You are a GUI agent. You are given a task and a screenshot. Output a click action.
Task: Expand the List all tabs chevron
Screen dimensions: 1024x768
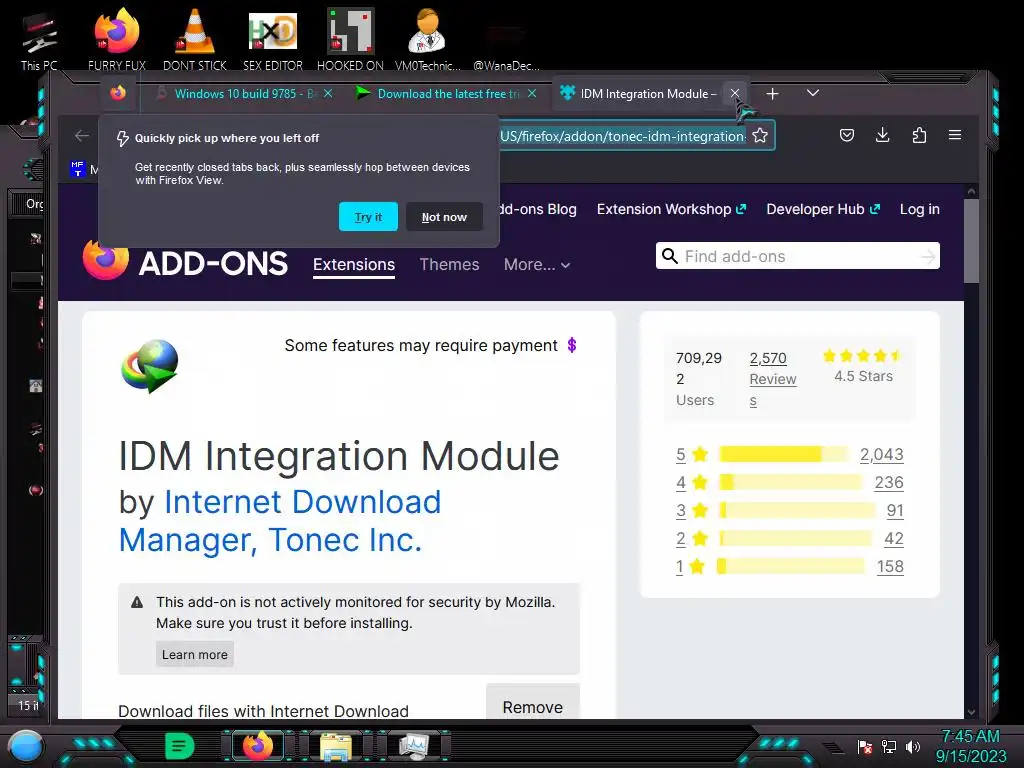(x=812, y=93)
